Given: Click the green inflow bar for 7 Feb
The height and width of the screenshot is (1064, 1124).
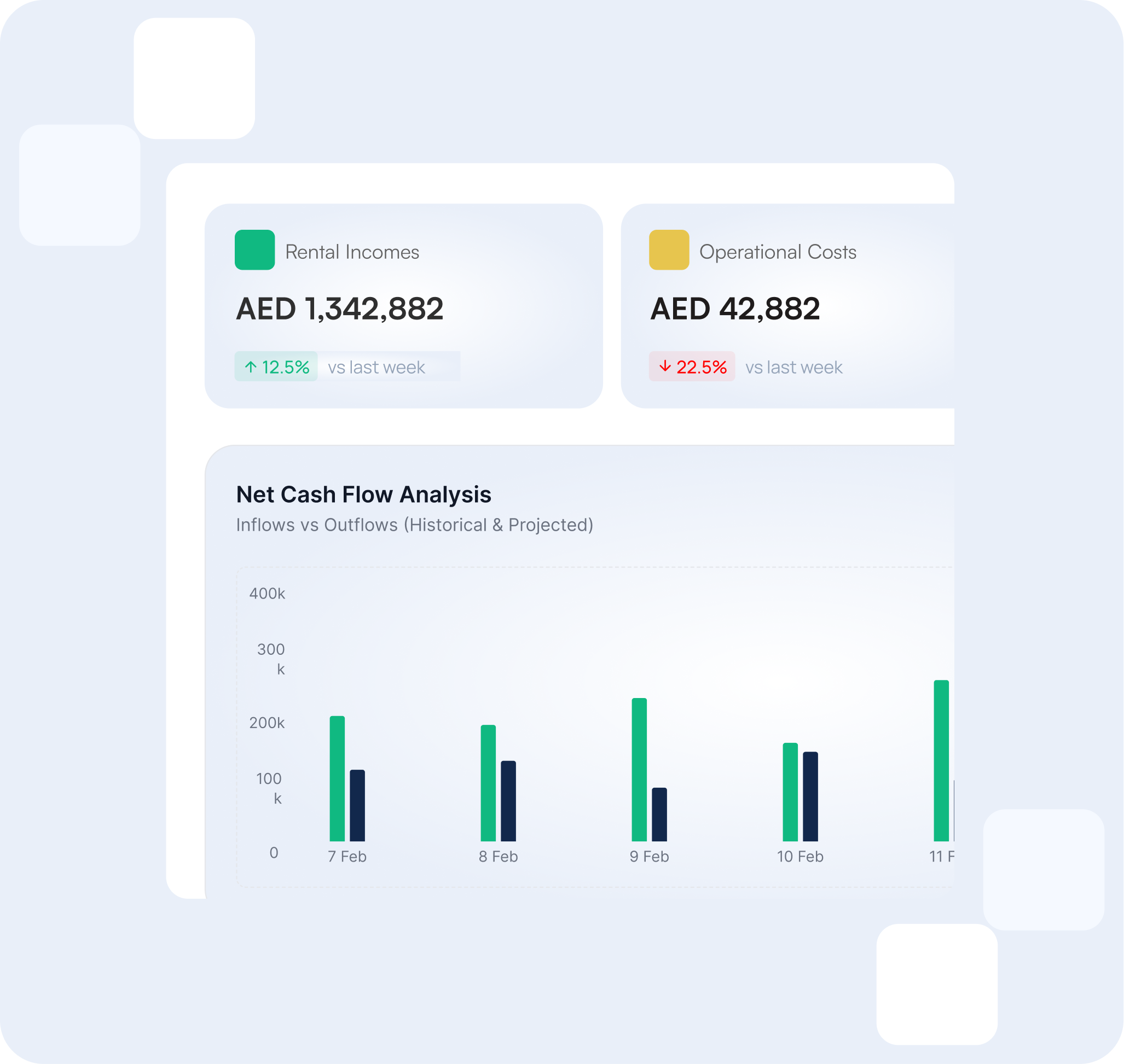Looking at the screenshot, I should [x=338, y=778].
